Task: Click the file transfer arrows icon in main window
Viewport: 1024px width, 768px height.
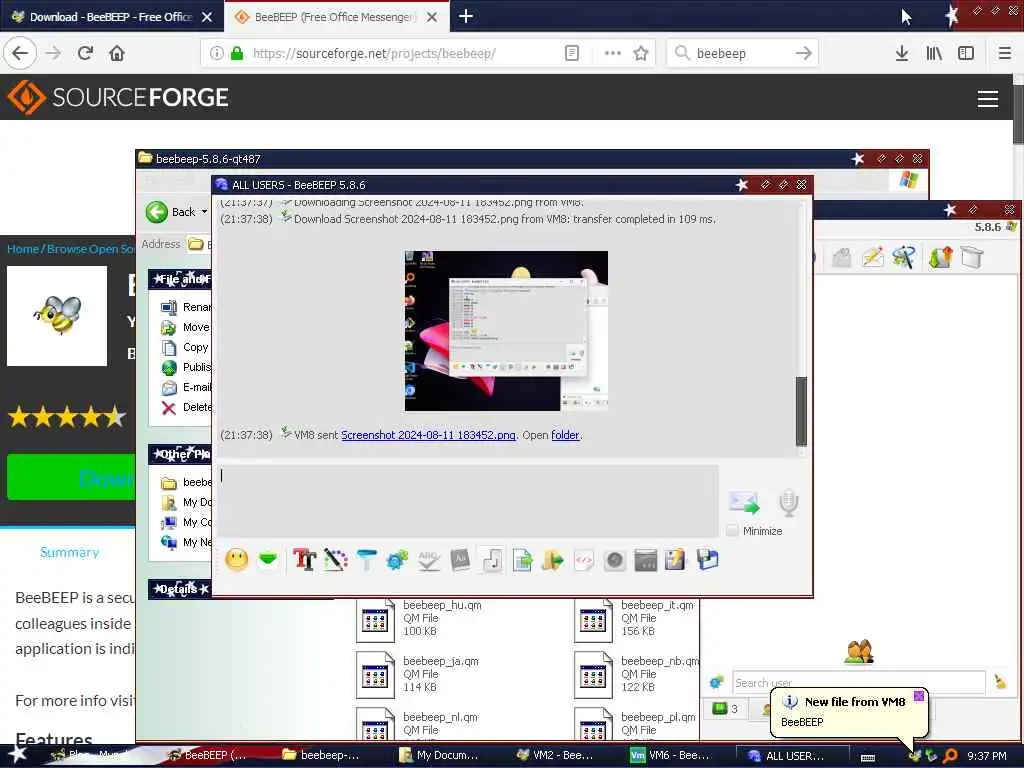Action: tap(940, 257)
